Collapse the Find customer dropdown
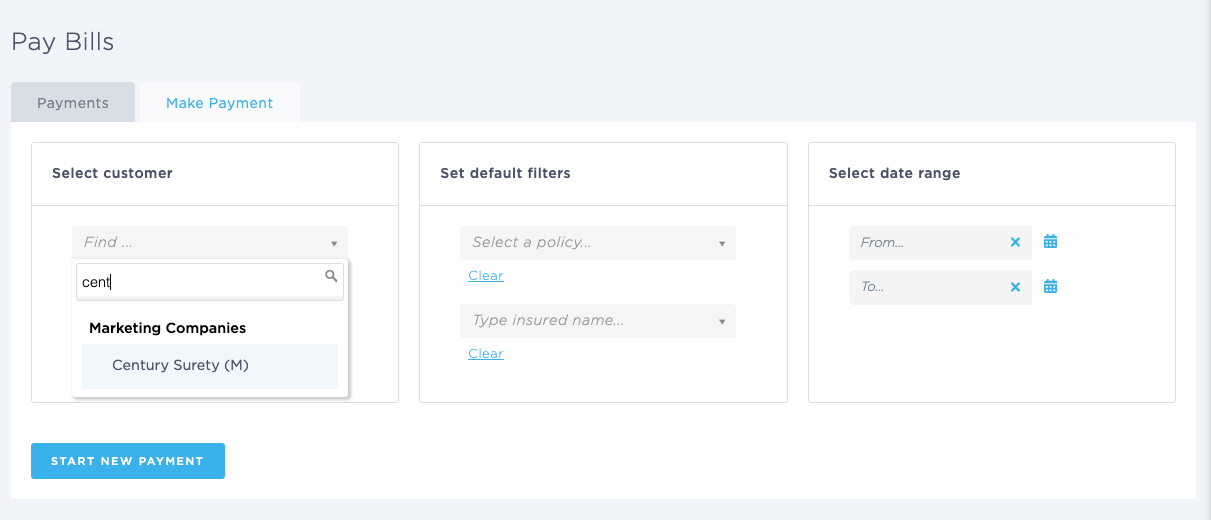The height and width of the screenshot is (520, 1211). pyautogui.click(x=333, y=243)
